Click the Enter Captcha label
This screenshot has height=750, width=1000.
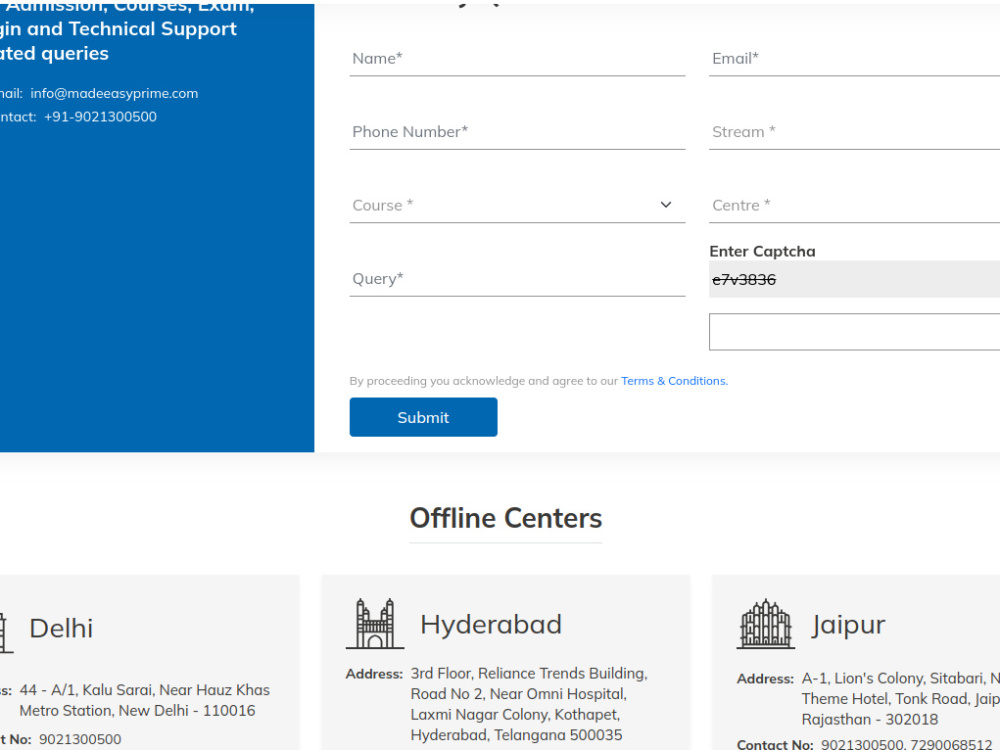point(762,251)
